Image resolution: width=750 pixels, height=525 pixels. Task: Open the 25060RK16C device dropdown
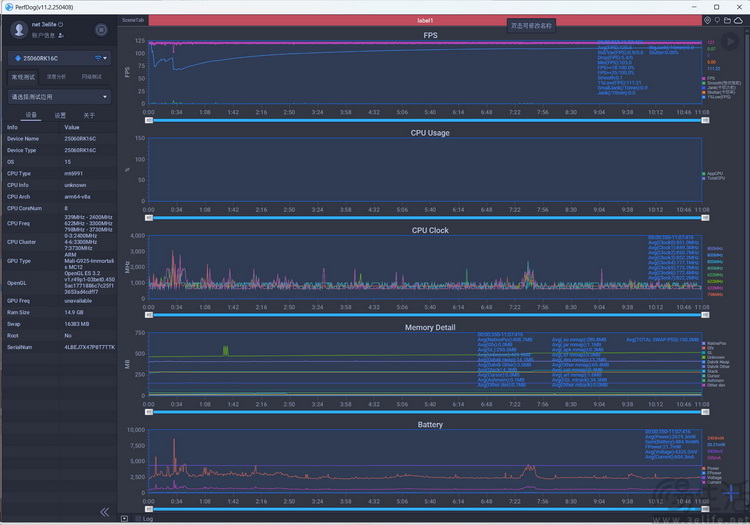coord(59,58)
